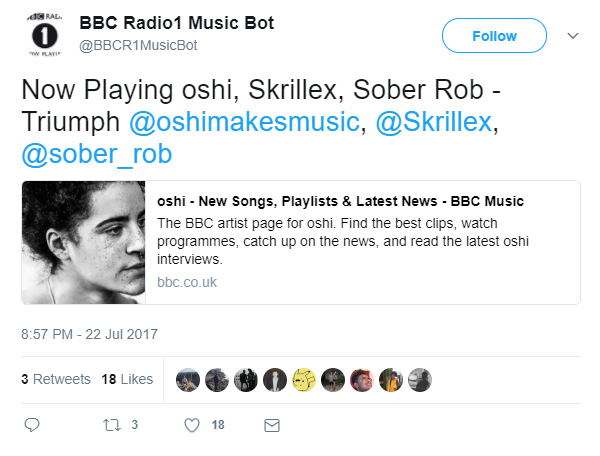The height and width of the screenshot is (456, 600).
Task: Click the yellow Pikachu liker avatar
Action: click(x=304, y=380)
